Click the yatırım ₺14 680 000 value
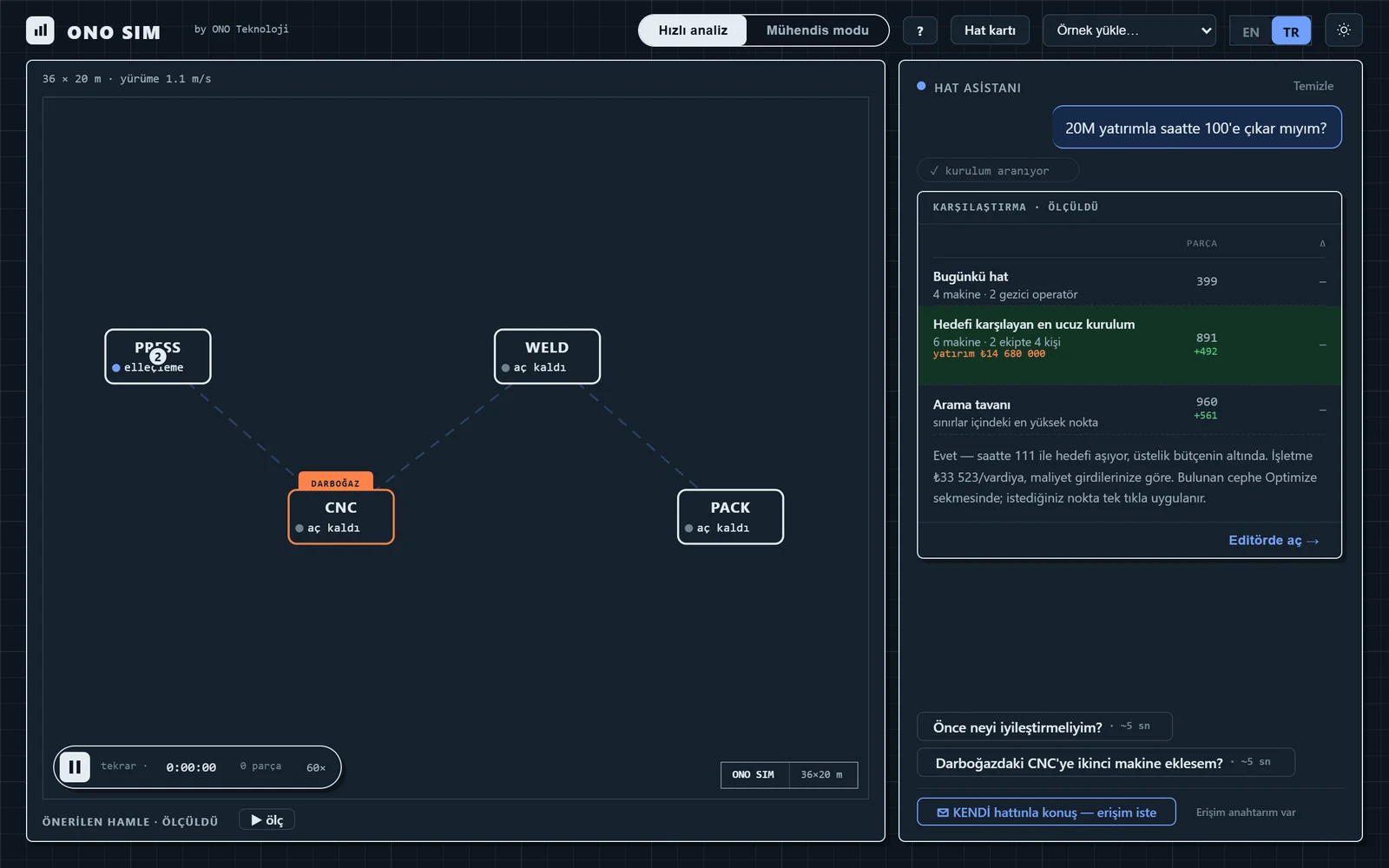 click(989, 354)
